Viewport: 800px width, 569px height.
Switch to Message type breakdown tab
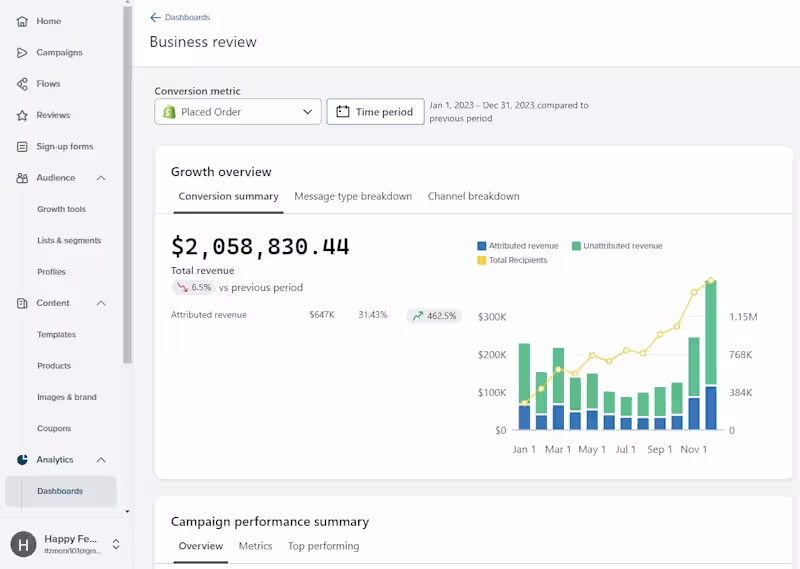click(353, 196)
